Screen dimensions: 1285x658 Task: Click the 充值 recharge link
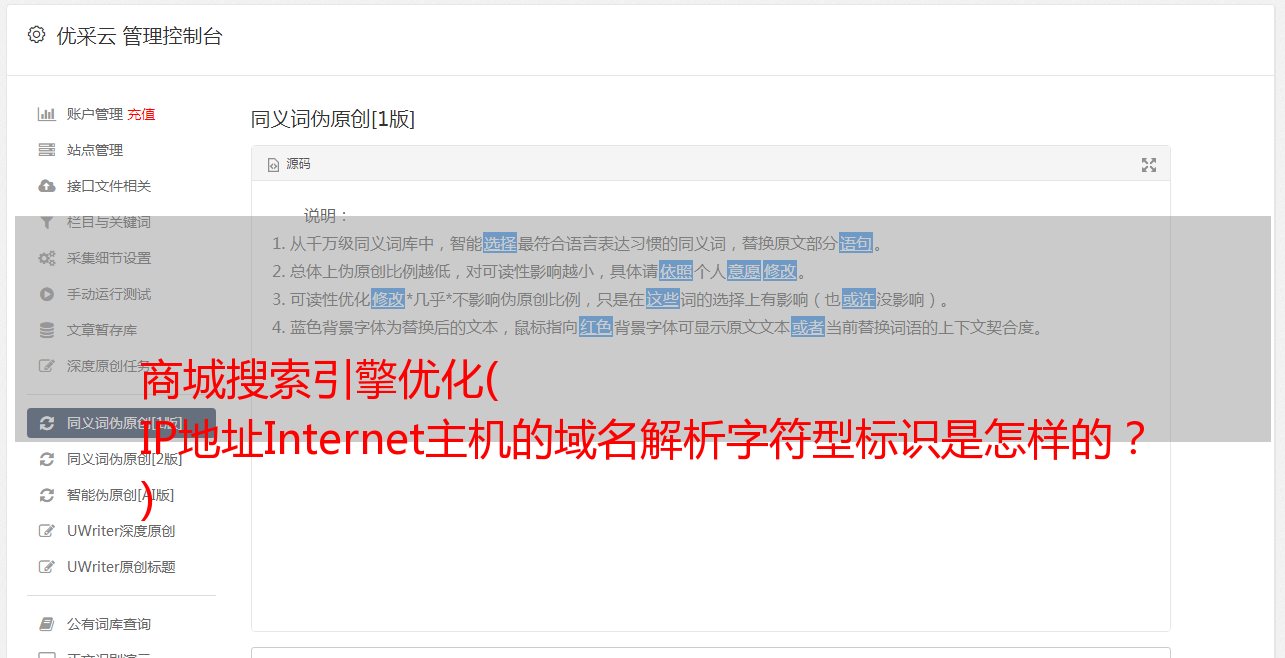pyautogui.click(x=141, y=114)
